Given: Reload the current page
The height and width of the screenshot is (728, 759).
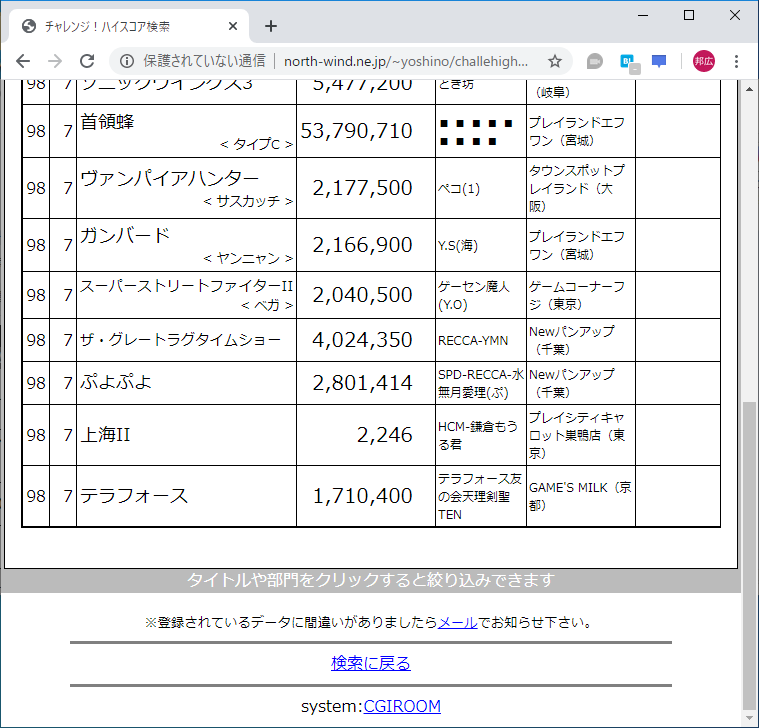Looking at the screenshot, I should point(87,61).
